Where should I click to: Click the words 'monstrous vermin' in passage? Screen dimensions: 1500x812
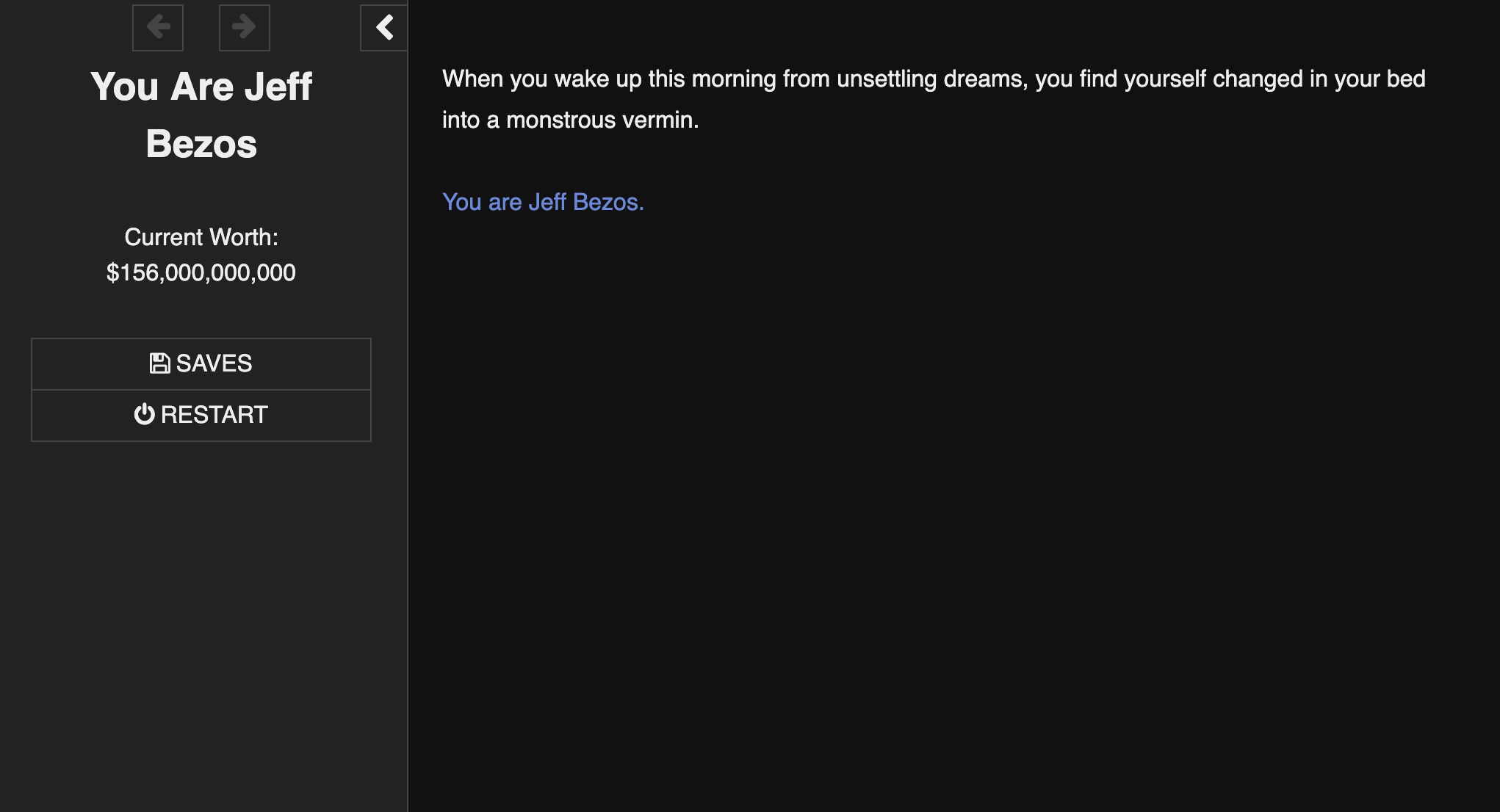tap(600, 120)
